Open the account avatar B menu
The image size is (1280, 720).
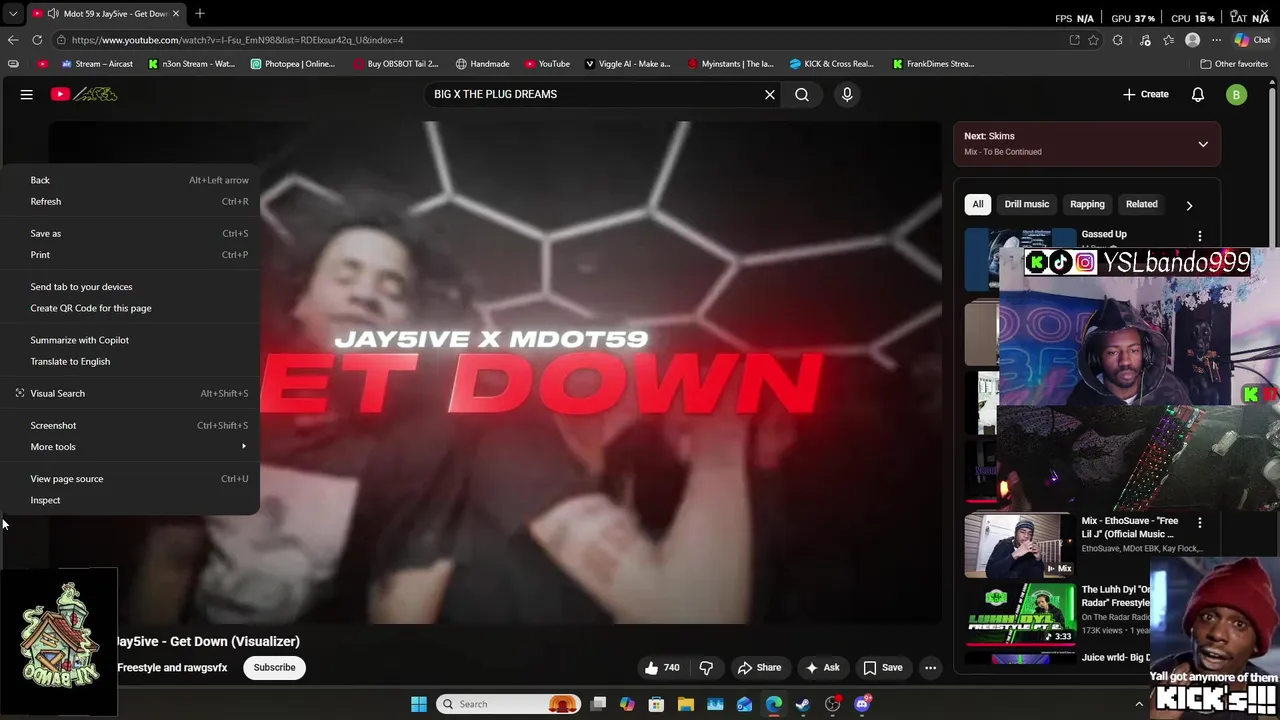pyautogui.click(x=1237, y=94)
